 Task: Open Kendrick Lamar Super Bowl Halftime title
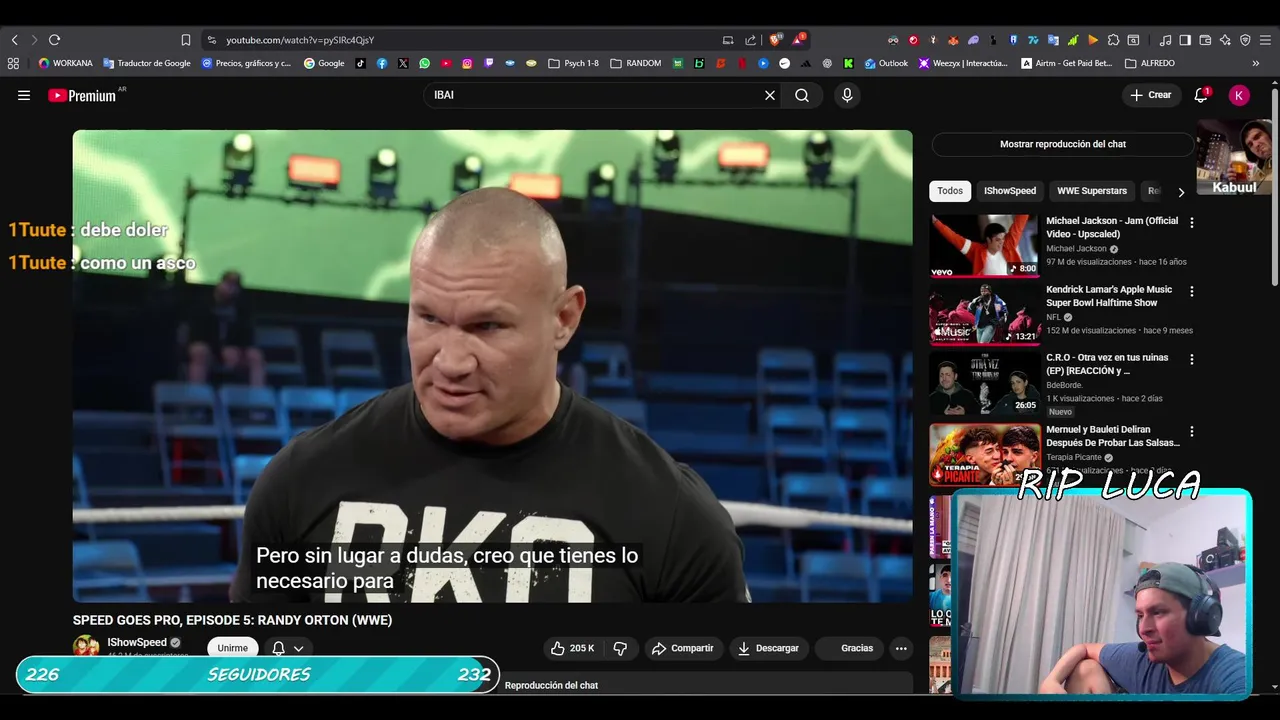pos(1109,296)
